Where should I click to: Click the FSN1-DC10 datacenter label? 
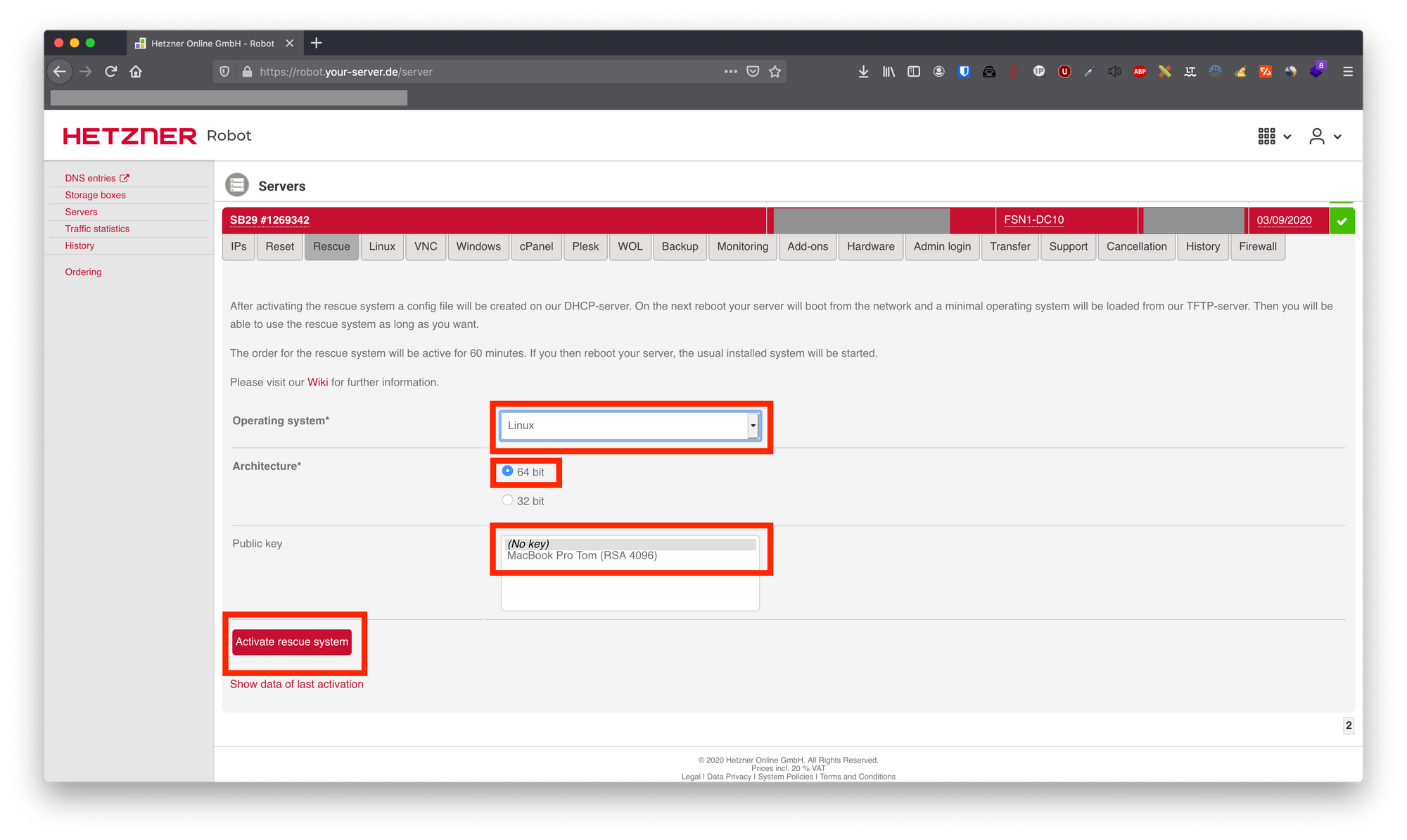pos(1033,220)
